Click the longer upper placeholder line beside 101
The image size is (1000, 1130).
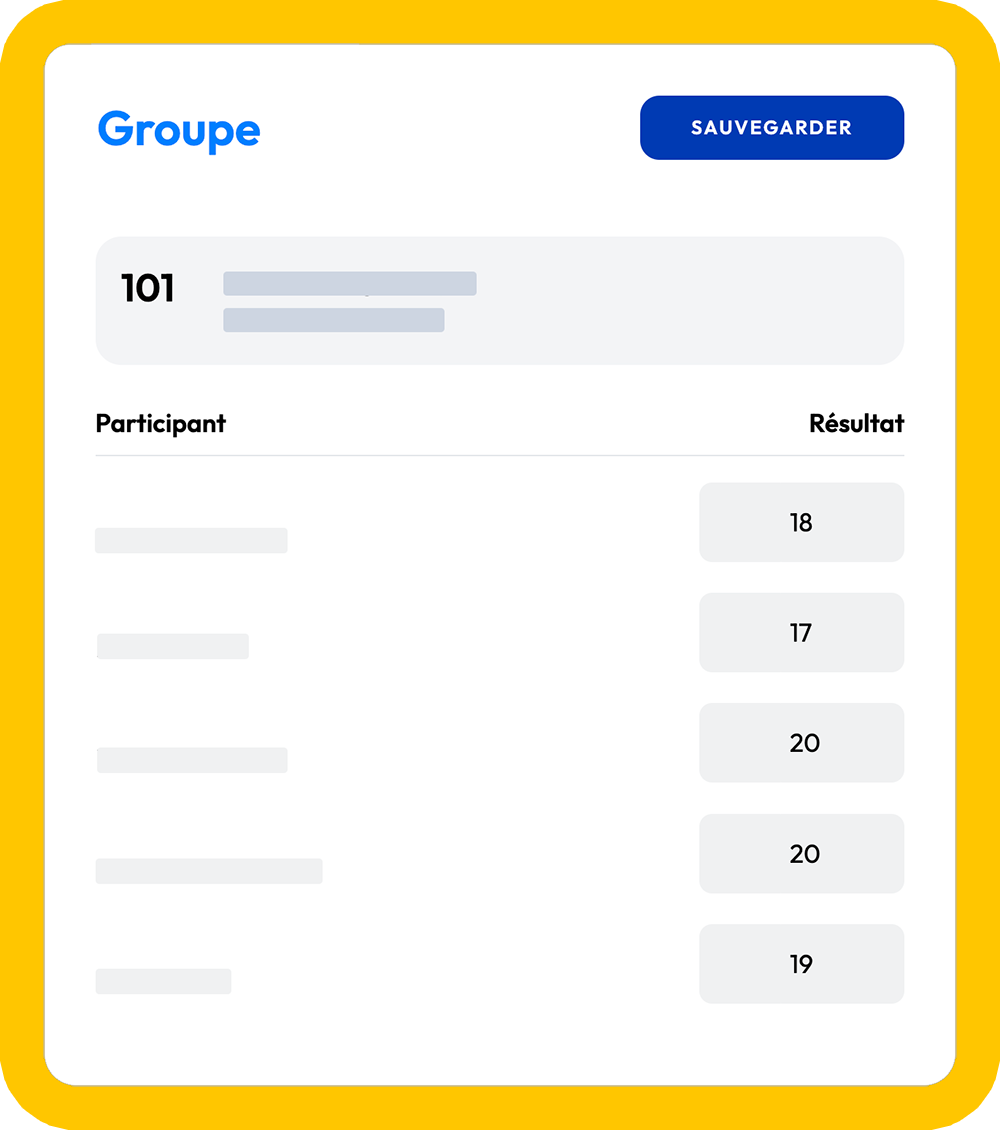[349, 284]
